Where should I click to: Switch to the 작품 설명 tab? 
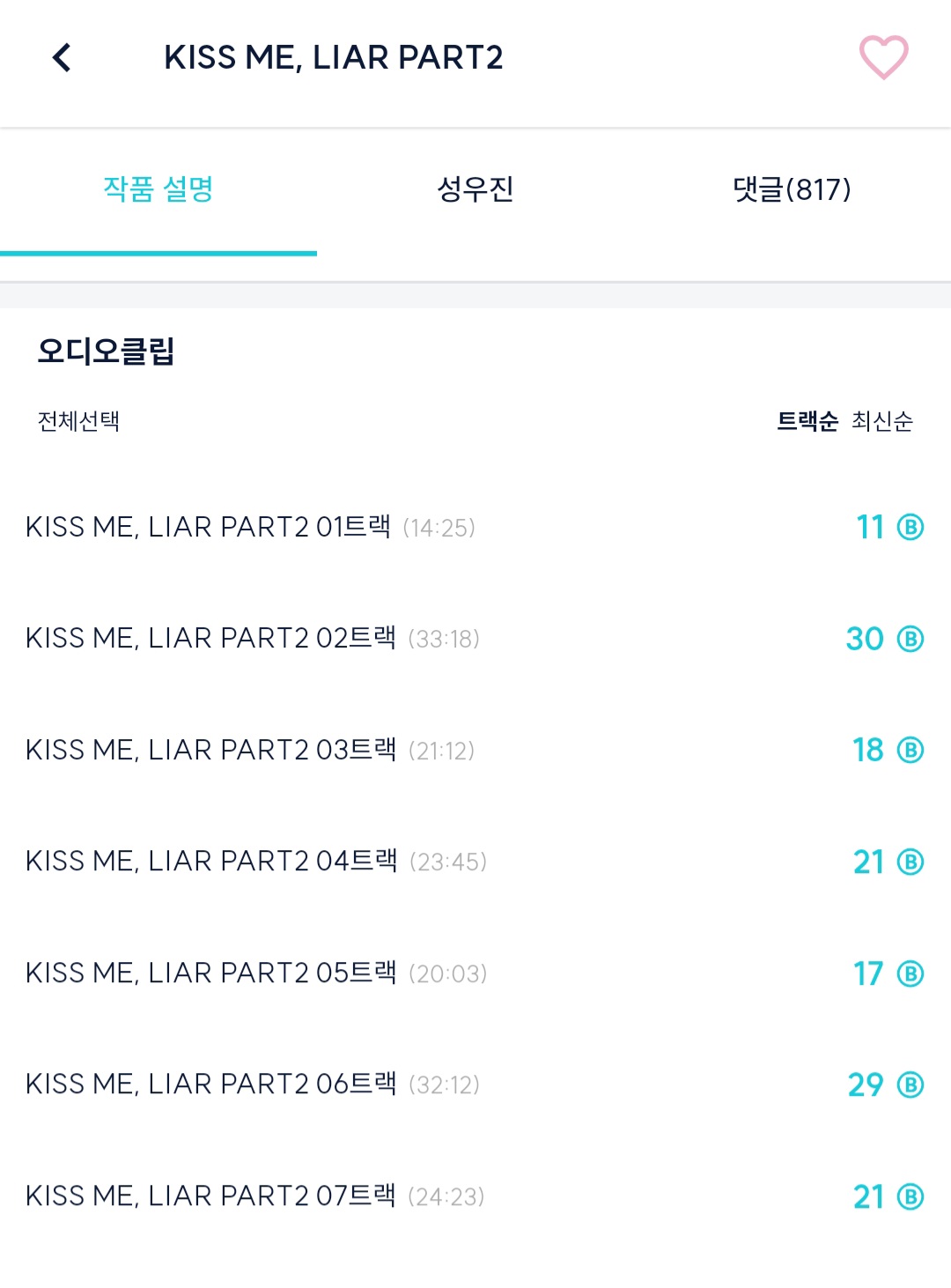158,189
